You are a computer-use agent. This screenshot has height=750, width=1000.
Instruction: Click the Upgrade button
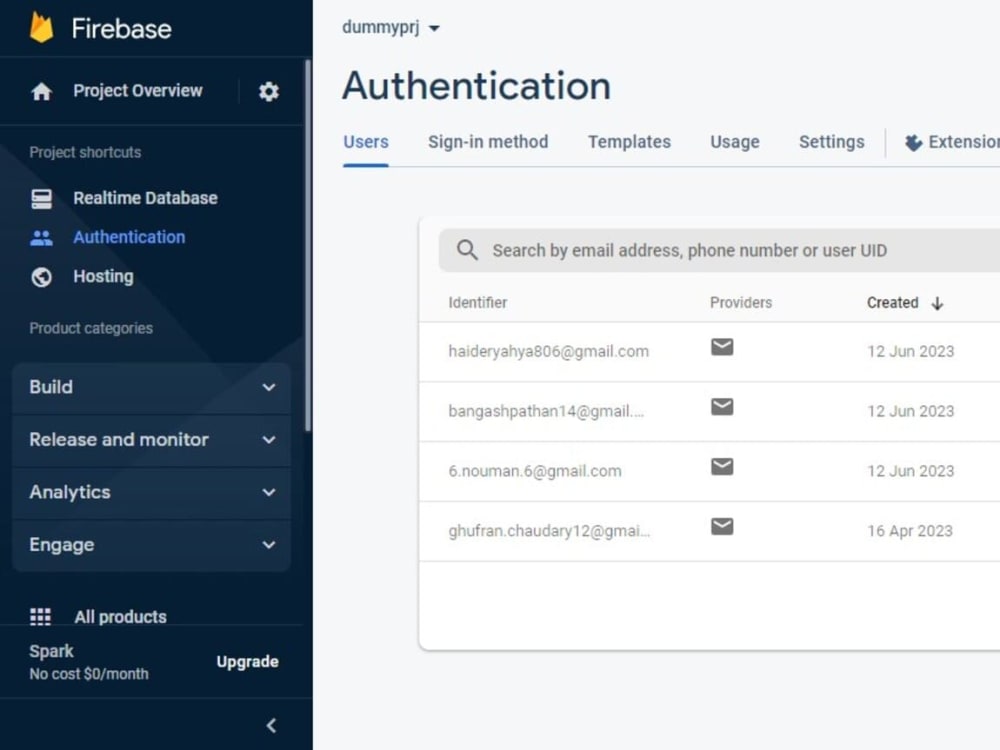pos(247,661)
